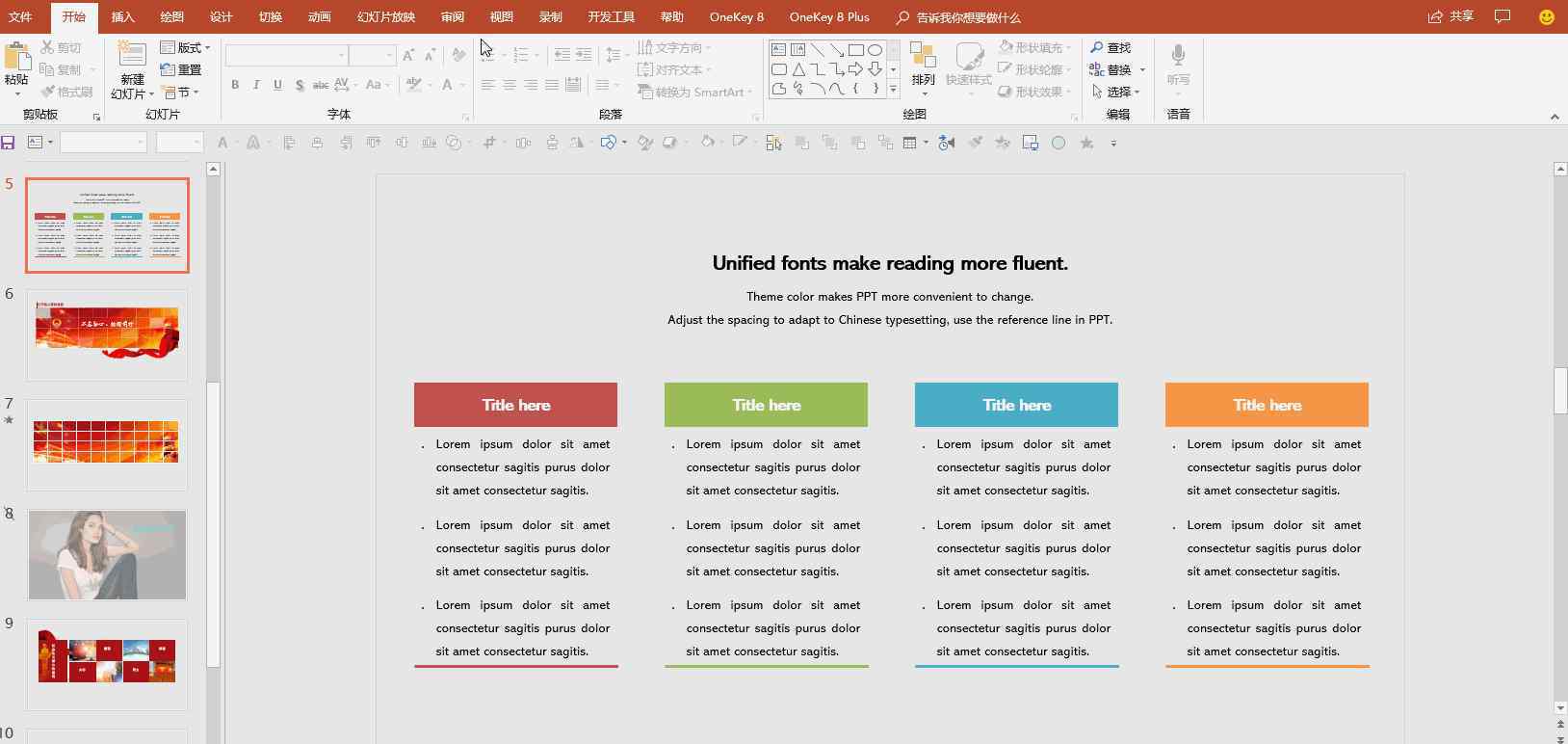Click the circle icon in quick toolbar
The height and width of the screenshot is (744, 1568).
click(1058, 143)
